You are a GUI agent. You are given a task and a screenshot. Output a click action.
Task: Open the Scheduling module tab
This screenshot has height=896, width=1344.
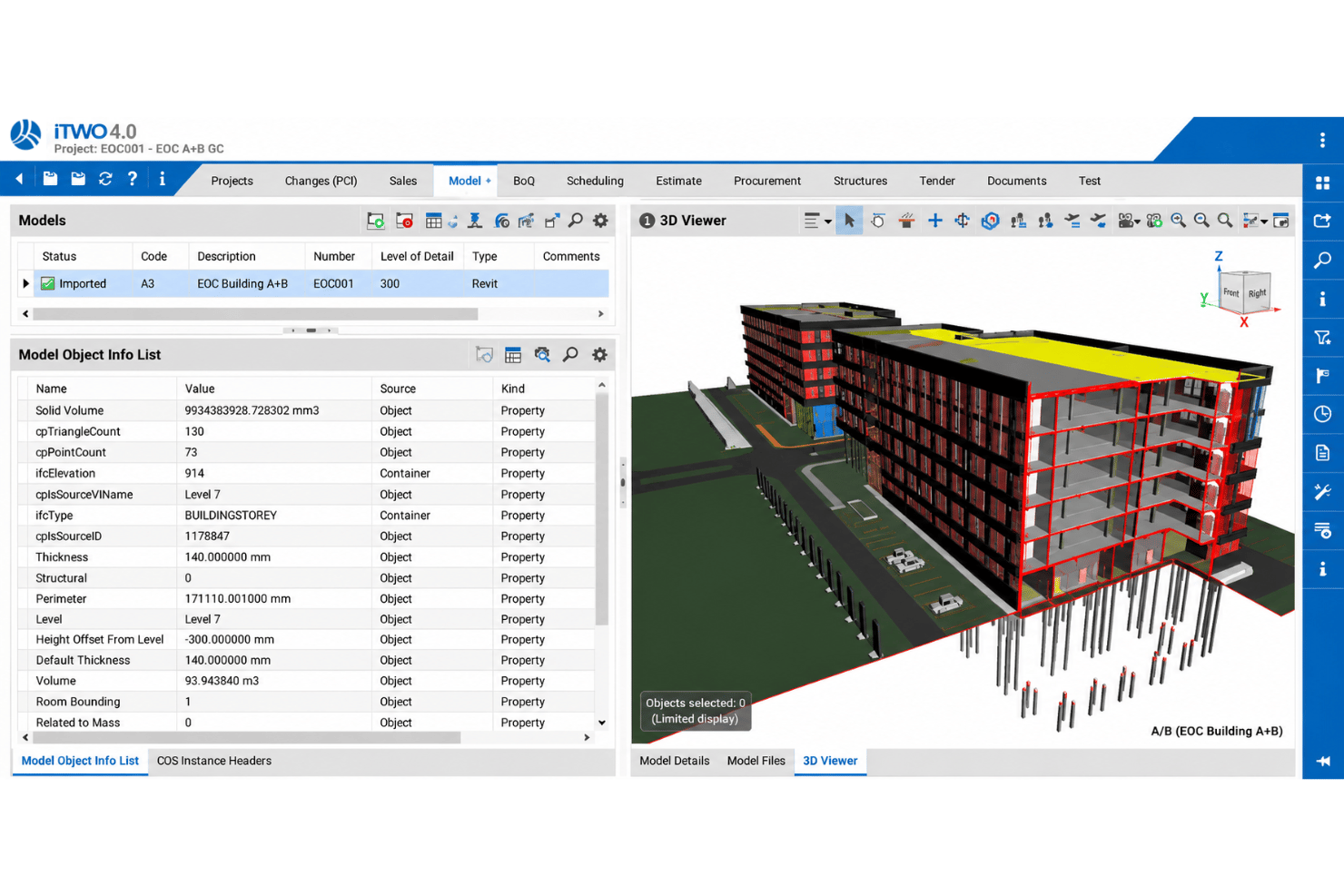pyautogui.click(x=595, y=181)
